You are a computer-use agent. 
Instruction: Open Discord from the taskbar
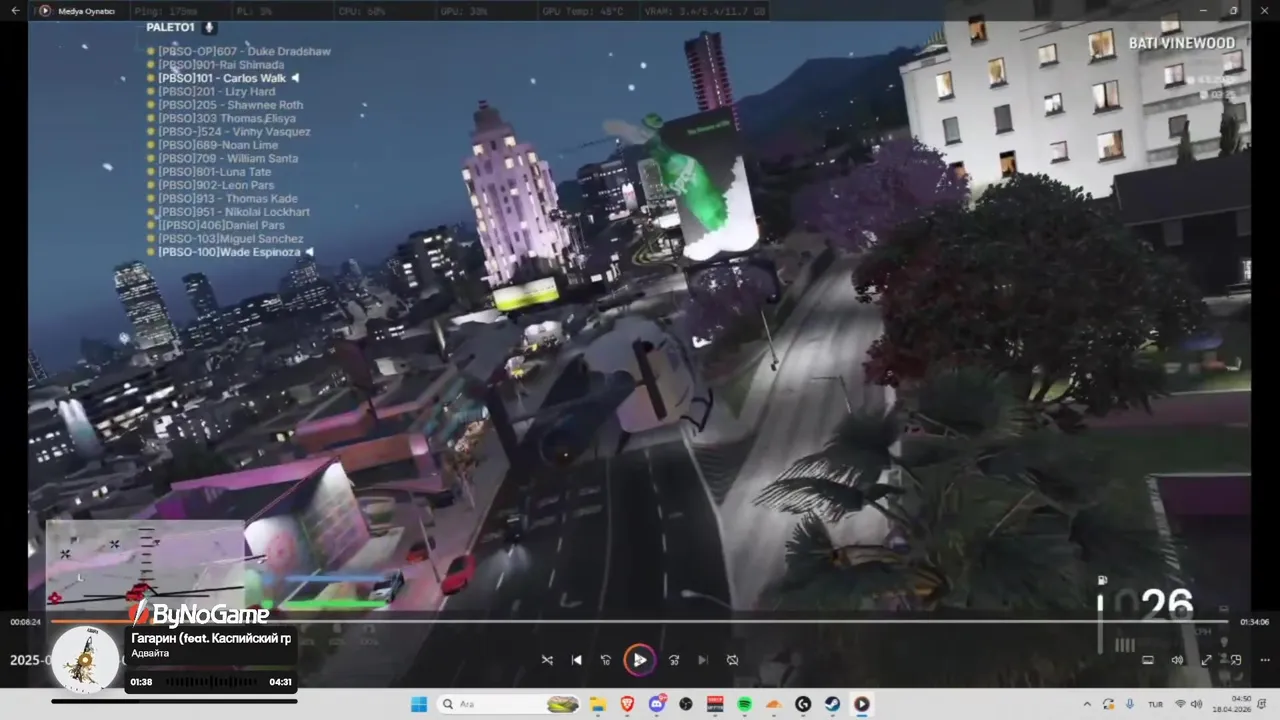tap(657, 704)
